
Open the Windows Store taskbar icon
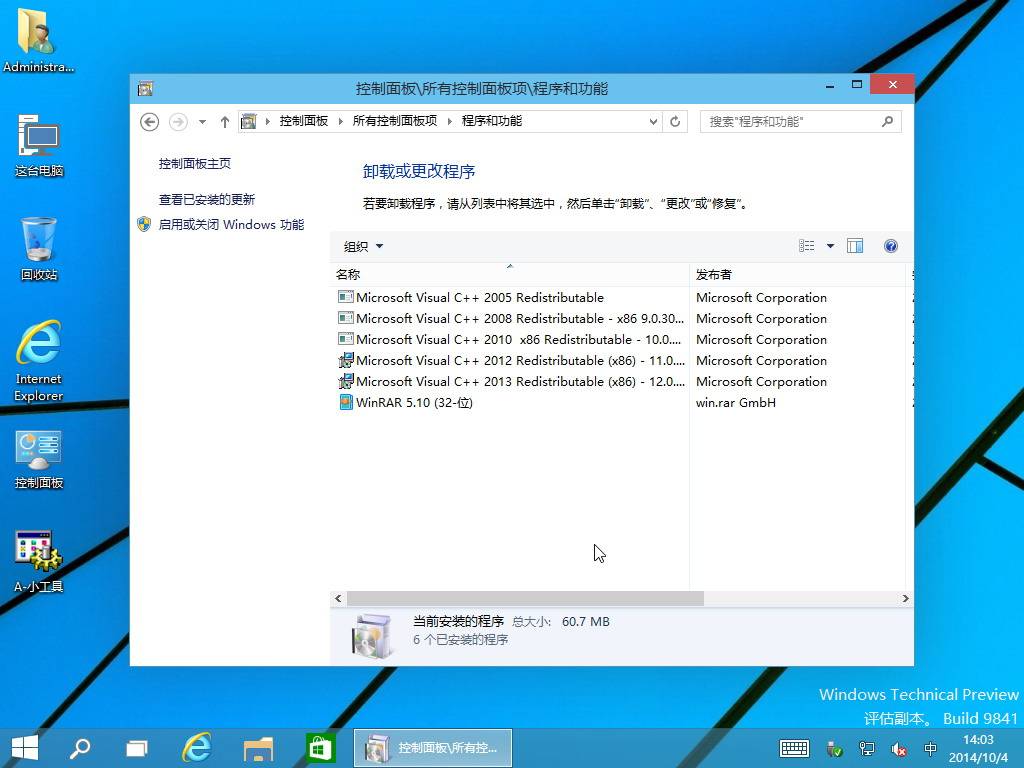[x=319, y=748]
